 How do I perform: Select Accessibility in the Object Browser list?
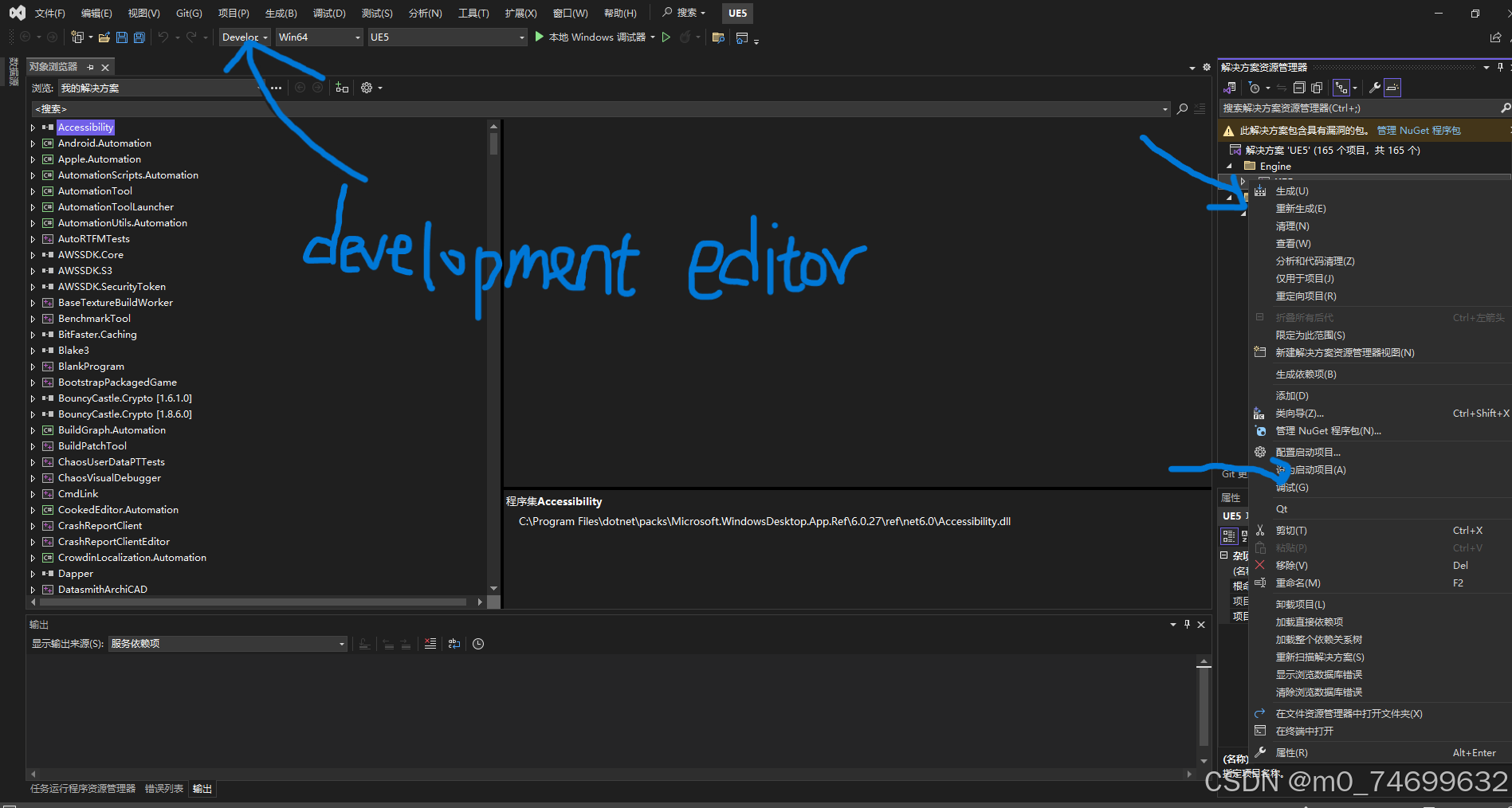(x=86, y=127)
